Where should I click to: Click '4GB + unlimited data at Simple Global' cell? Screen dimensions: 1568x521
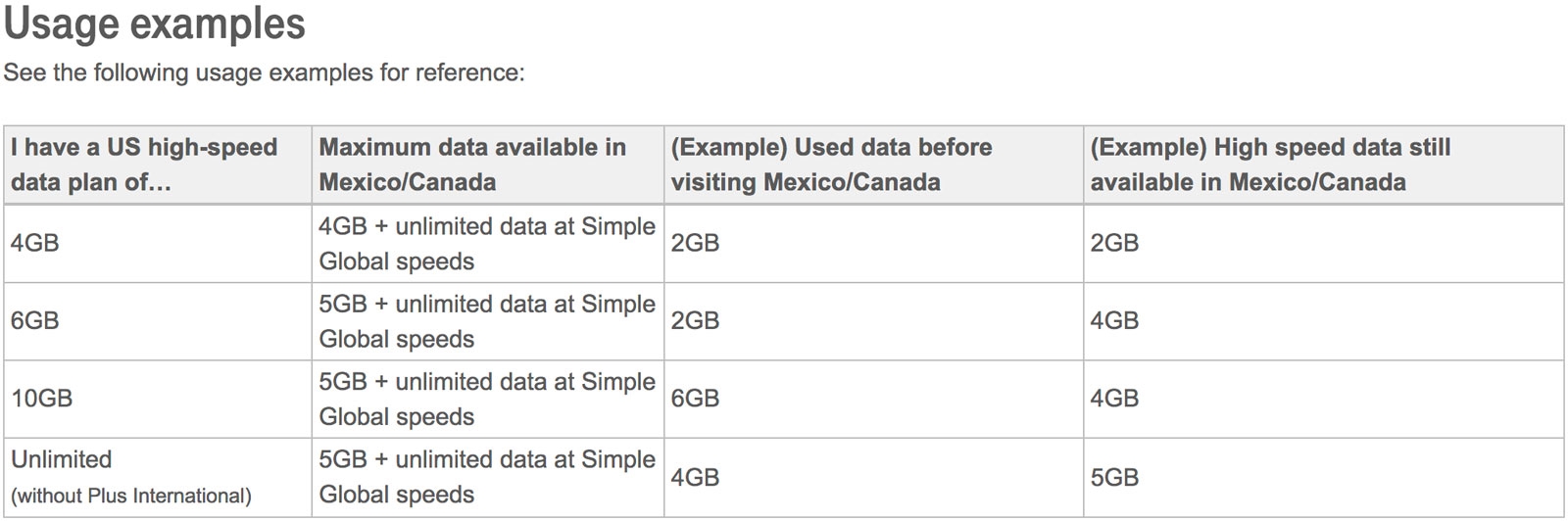(x=488, y=243)
